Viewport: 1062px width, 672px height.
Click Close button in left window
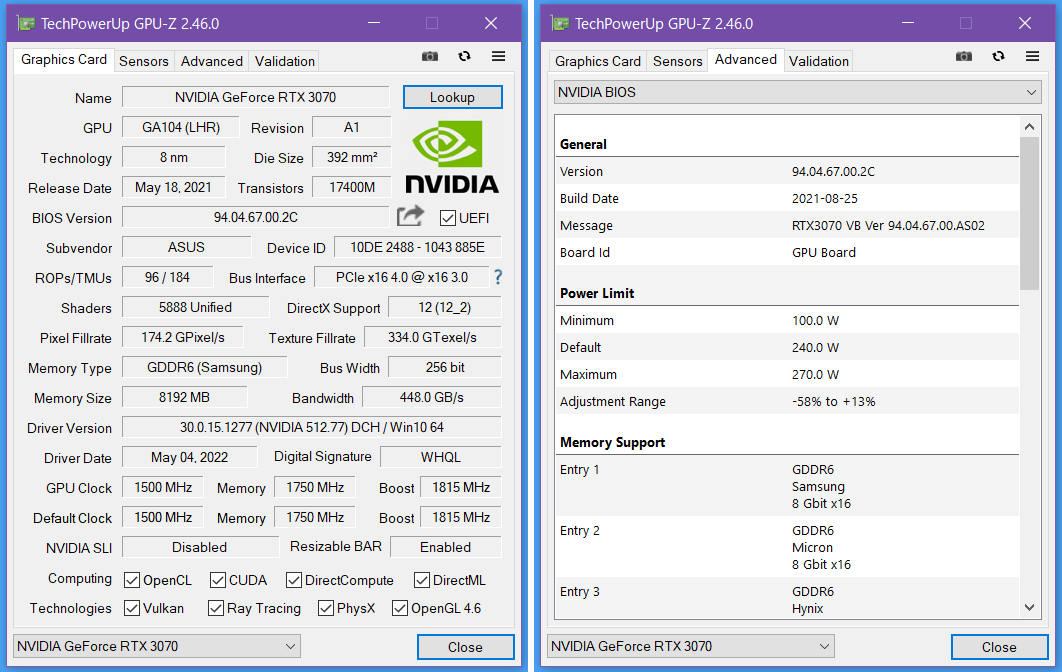(465, 647)
